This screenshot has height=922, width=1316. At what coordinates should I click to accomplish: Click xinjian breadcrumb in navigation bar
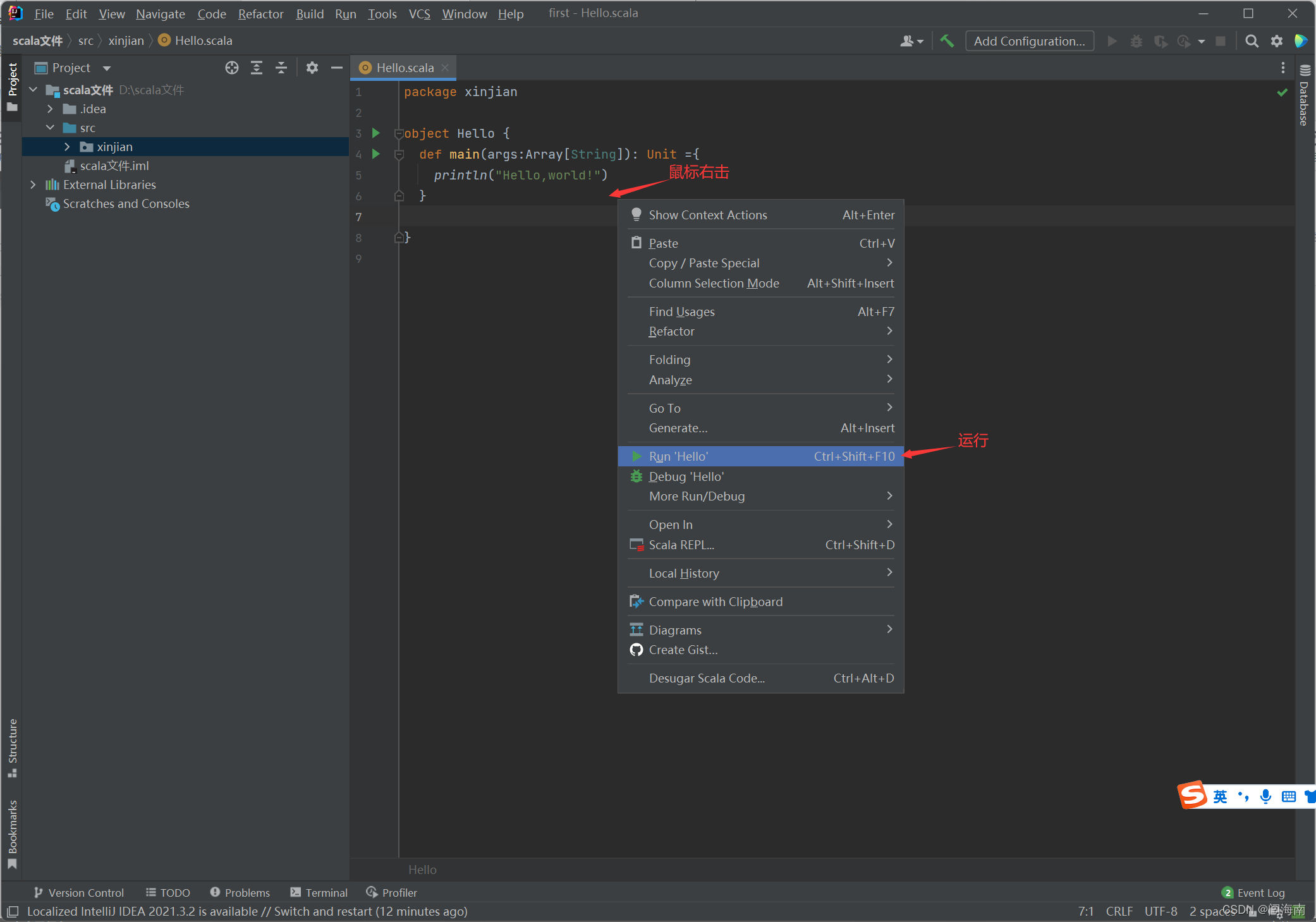[x=126, y=40]
